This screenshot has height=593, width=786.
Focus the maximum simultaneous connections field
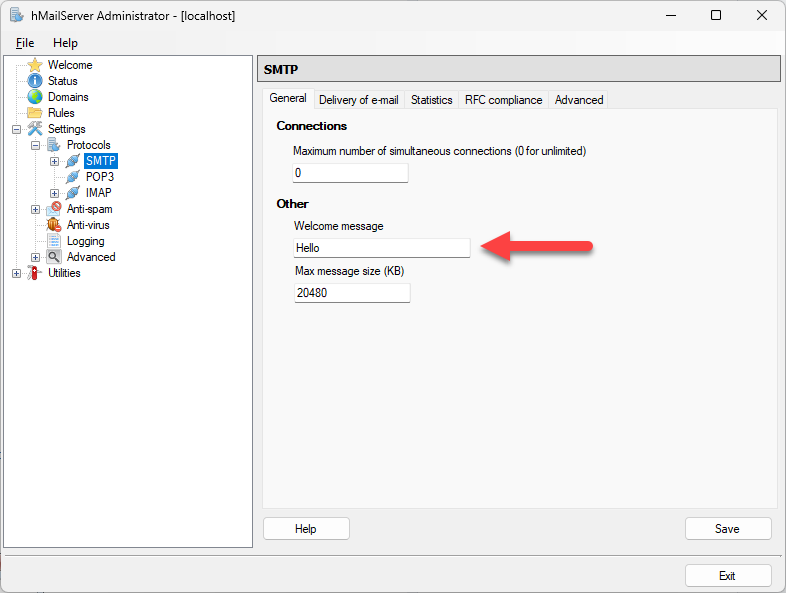[350, 173]
